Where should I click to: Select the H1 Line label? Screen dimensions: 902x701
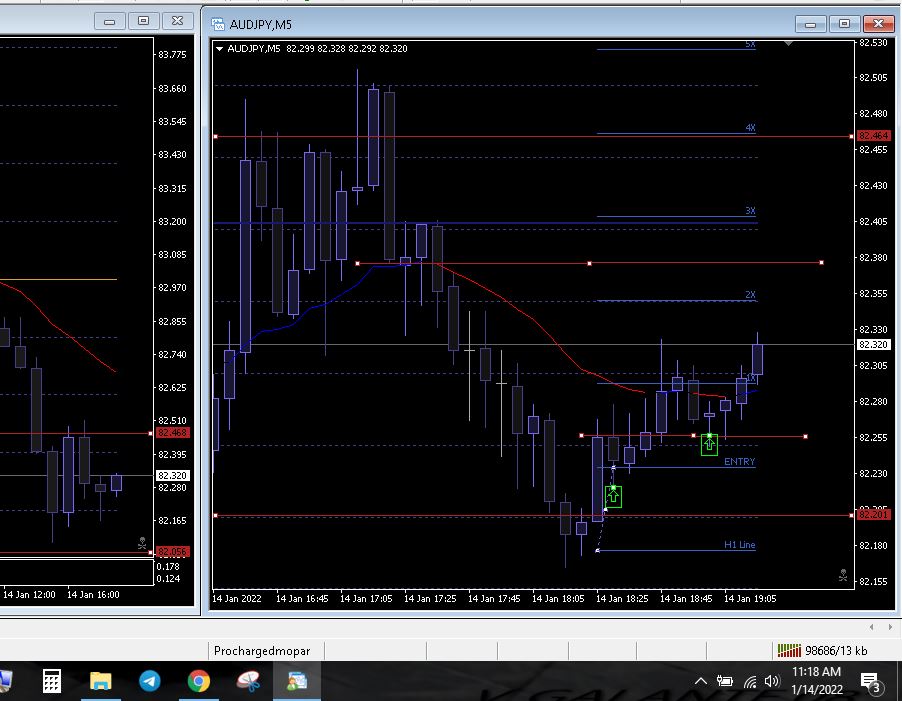click(x=739, y=545)
